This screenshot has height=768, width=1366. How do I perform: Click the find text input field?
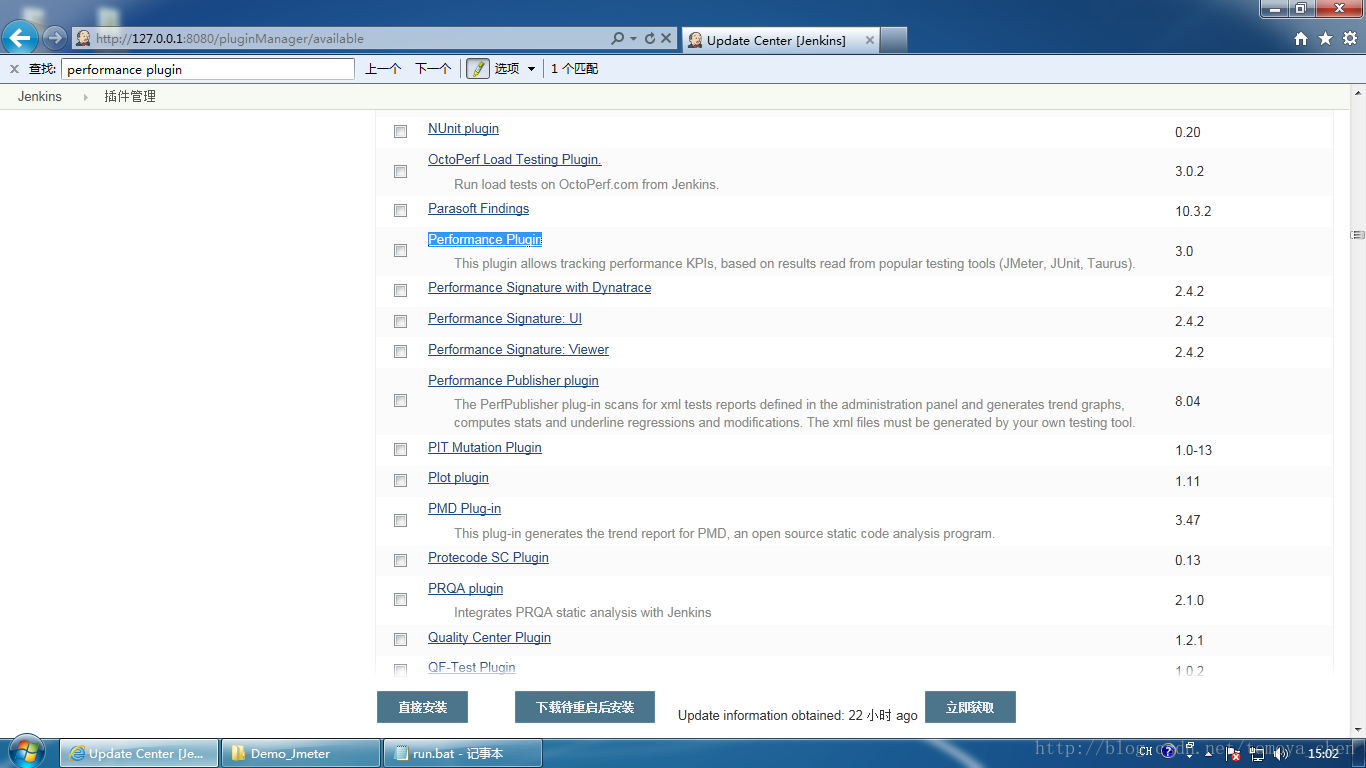[208, 69]
